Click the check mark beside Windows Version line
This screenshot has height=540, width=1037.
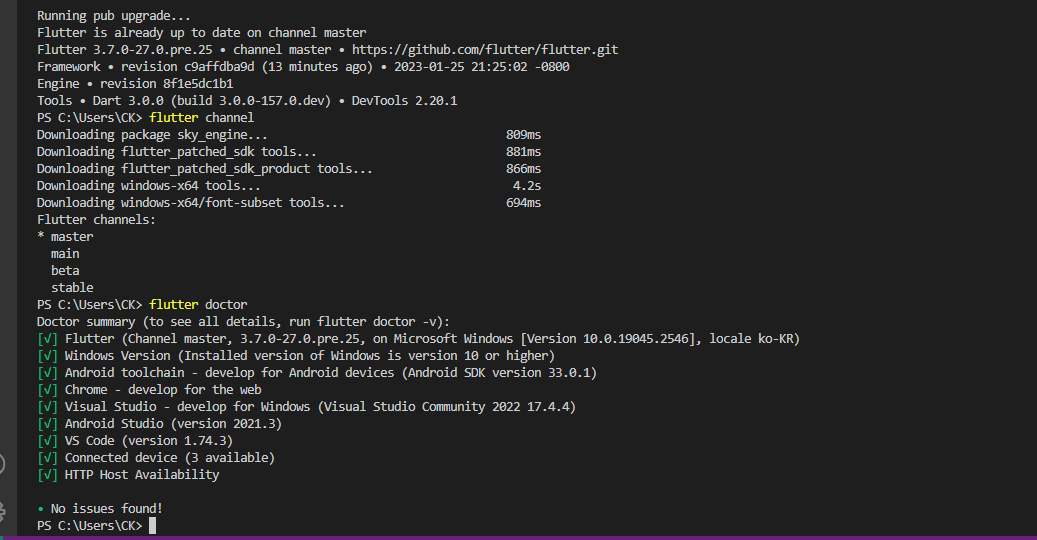coord(48,356)
